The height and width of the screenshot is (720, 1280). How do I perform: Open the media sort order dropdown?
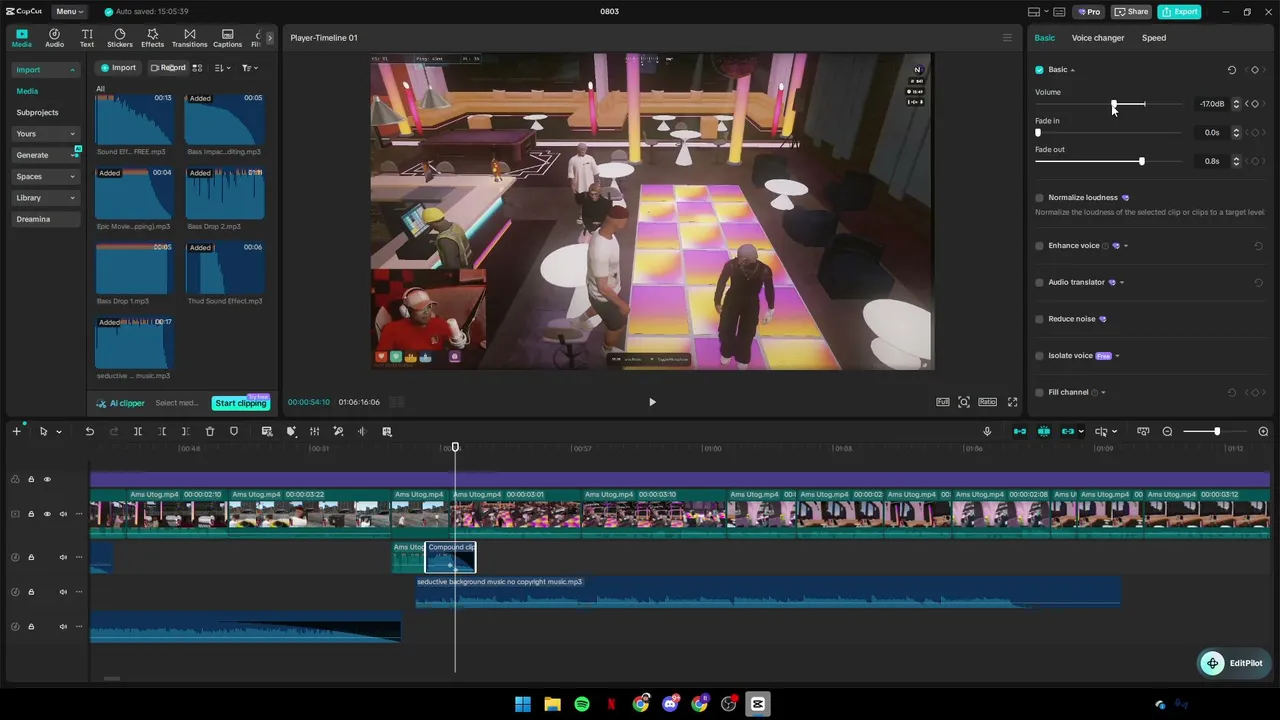tap(222, 68)
